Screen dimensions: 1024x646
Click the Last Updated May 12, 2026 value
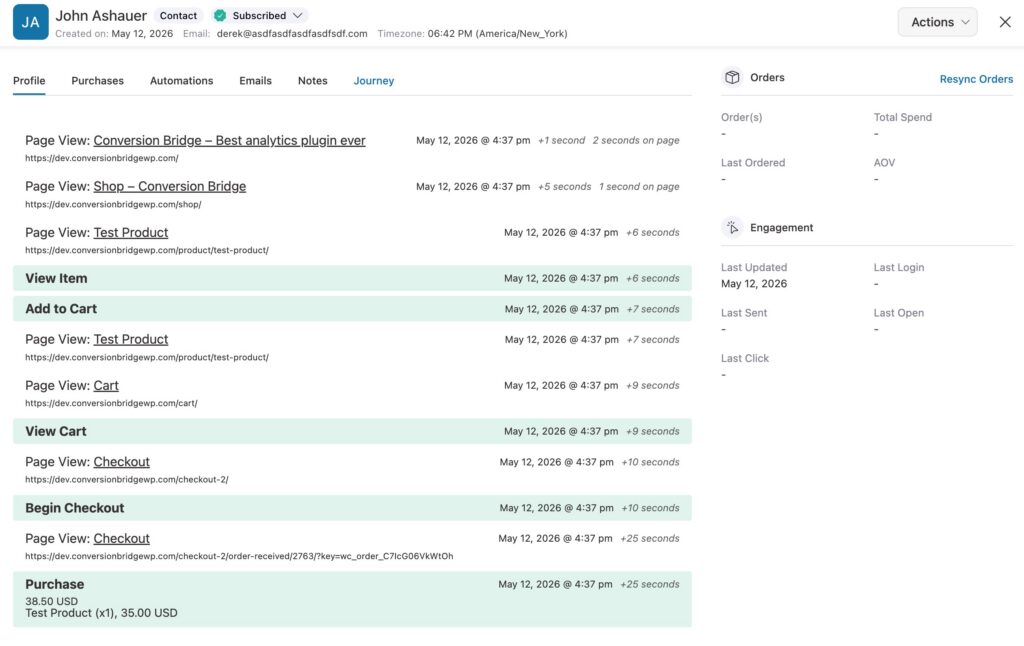754,283
